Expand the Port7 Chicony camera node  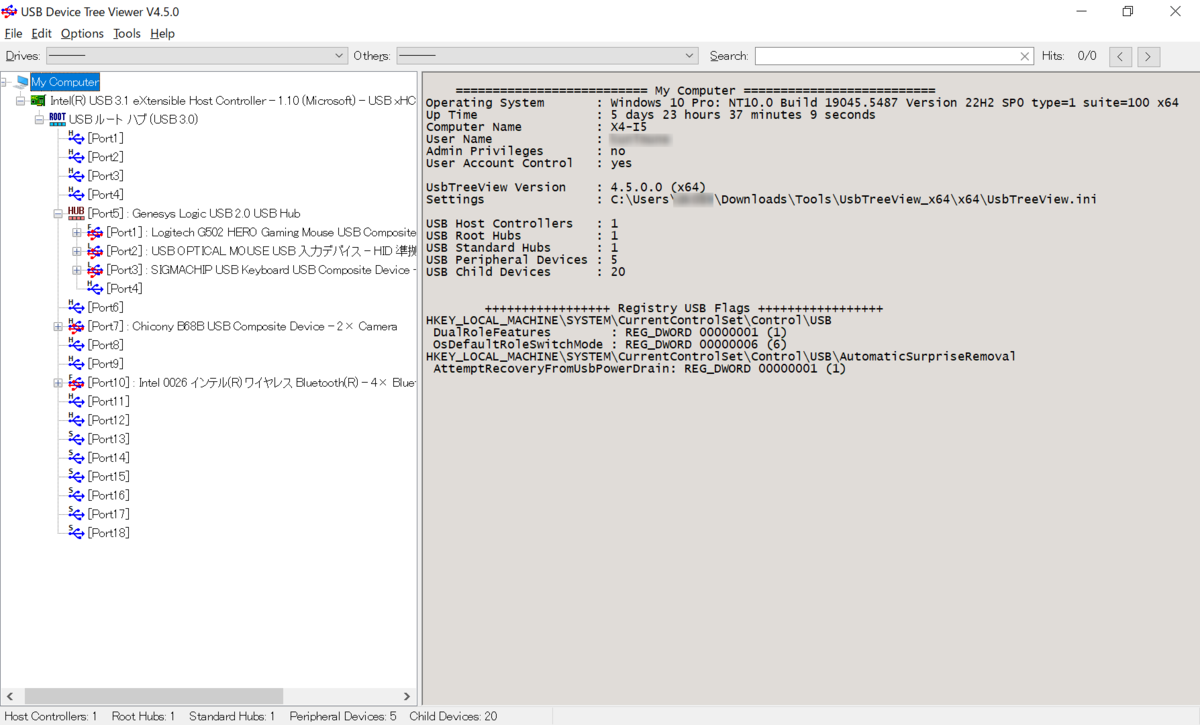pos(58,326)
